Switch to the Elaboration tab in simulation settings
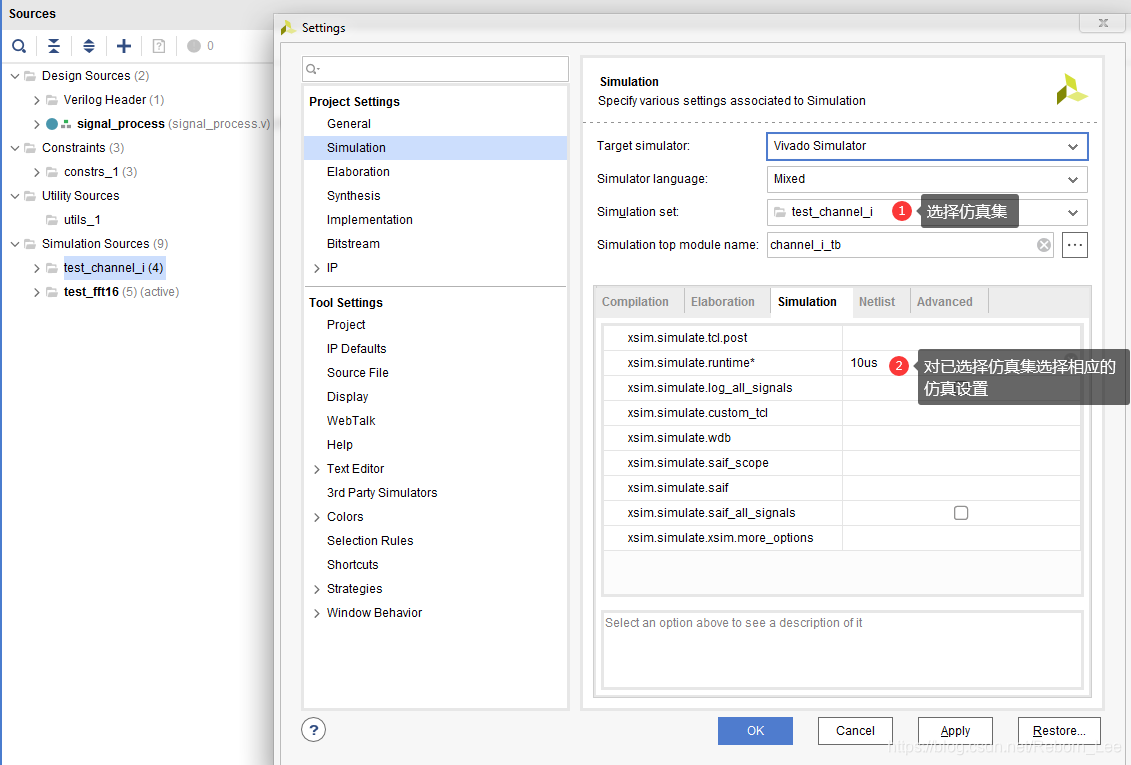The width and height of the screenshot is (1131, 765). [723, 301]
